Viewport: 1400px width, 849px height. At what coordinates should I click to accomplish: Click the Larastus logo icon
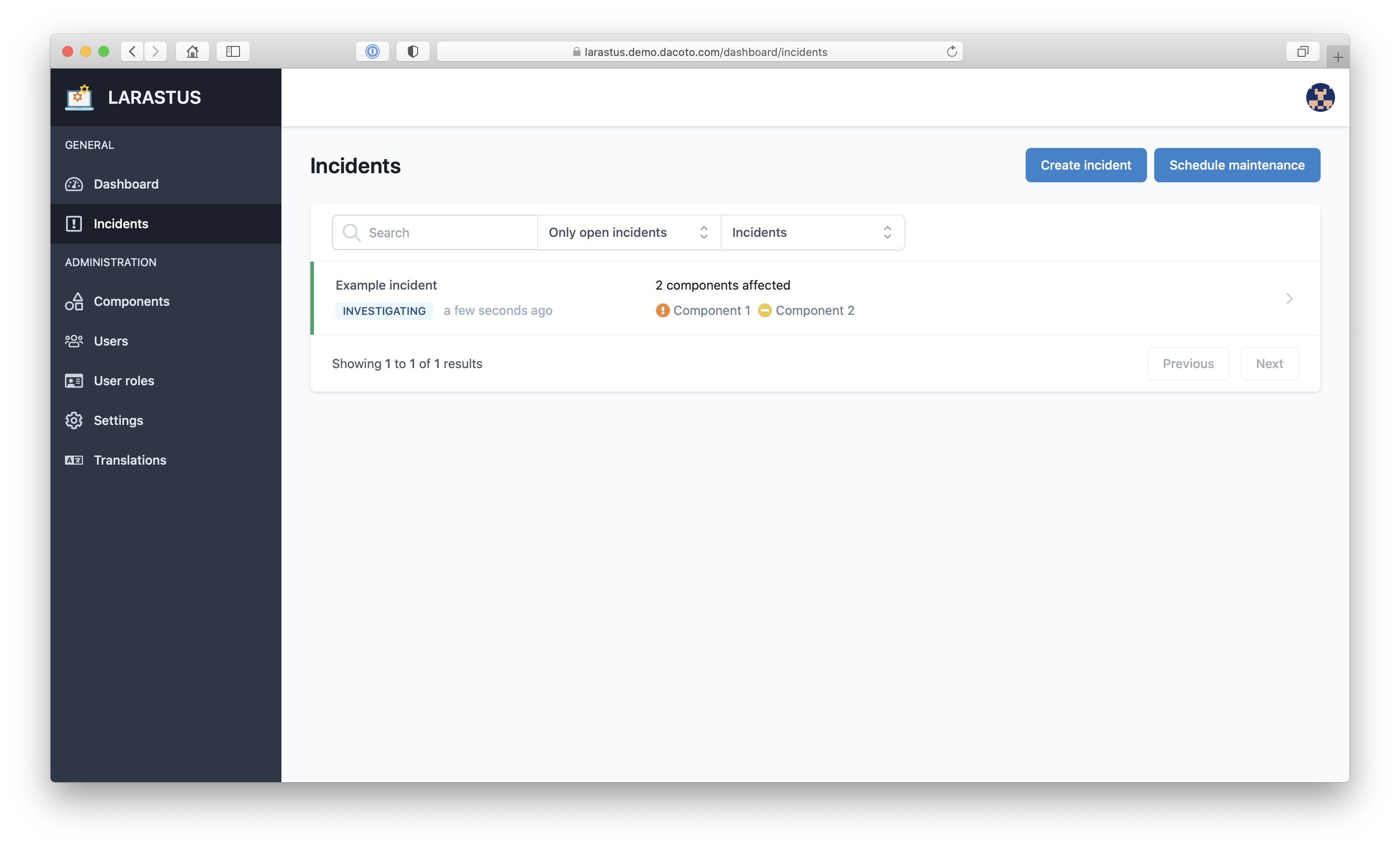(x=79, y=97)
